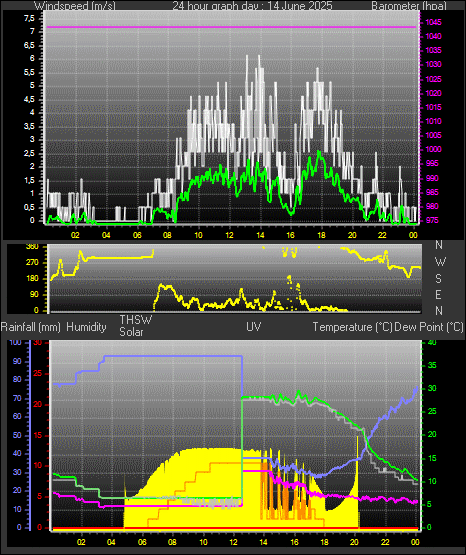This screenshot has height=555, width=466.
Task: Click the 35 value on green temperature axis
Action: pyautogui.click(x=432, y=366)
